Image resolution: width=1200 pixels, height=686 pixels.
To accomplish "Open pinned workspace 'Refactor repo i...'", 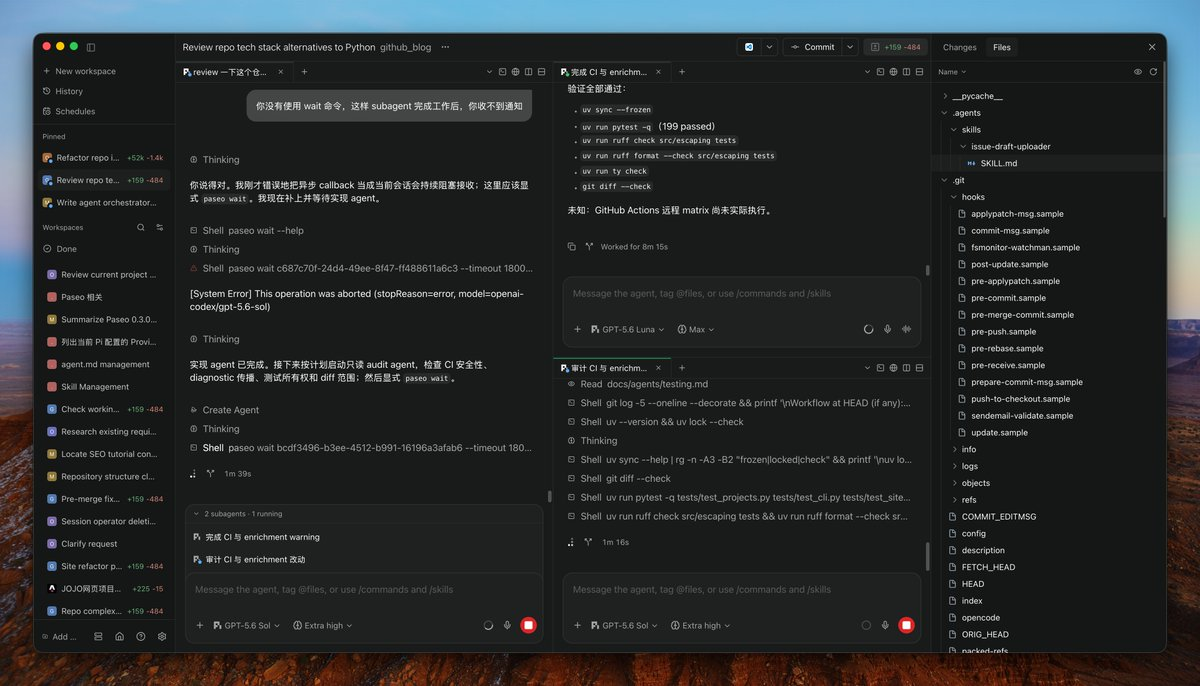I will click(104, 158).
